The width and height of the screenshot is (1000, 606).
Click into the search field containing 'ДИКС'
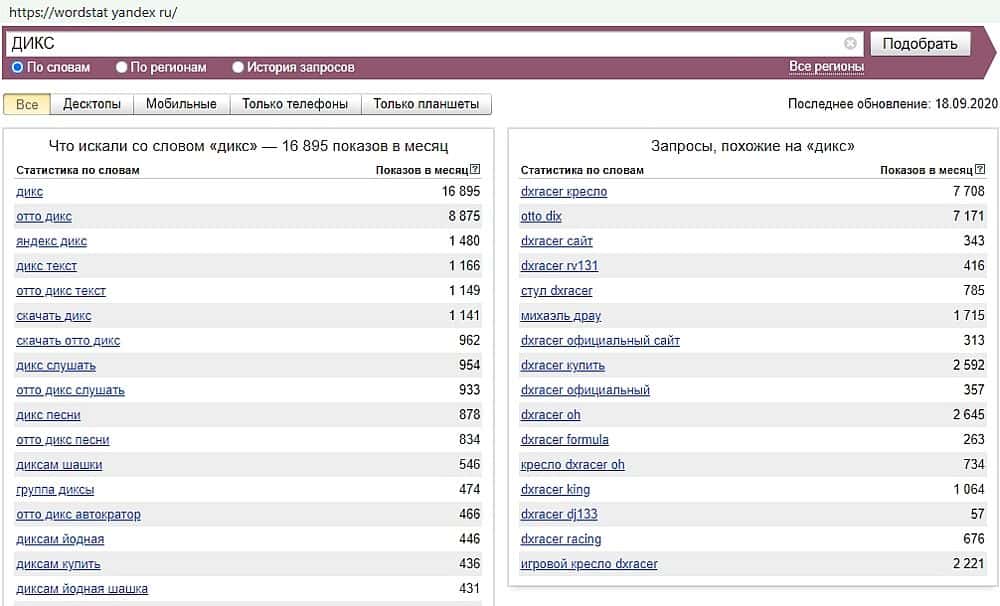pos(420,43)
